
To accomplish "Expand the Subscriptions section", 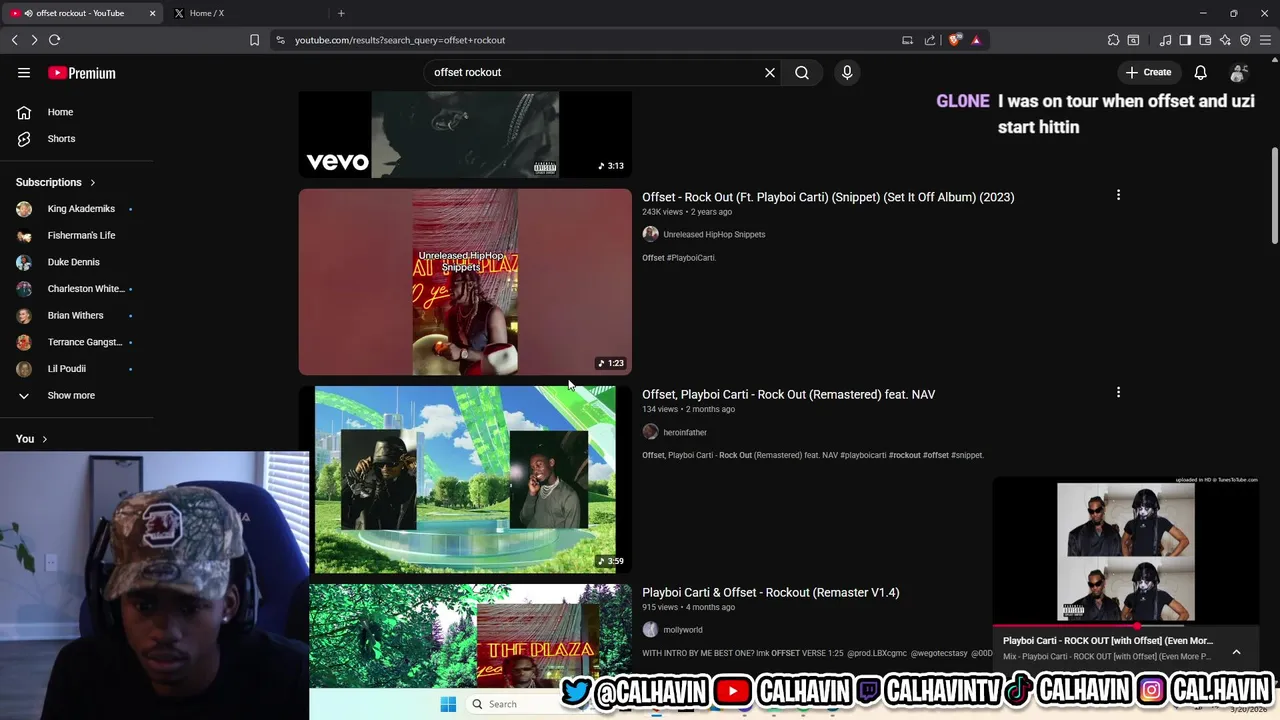I will [x=56, y=182].
